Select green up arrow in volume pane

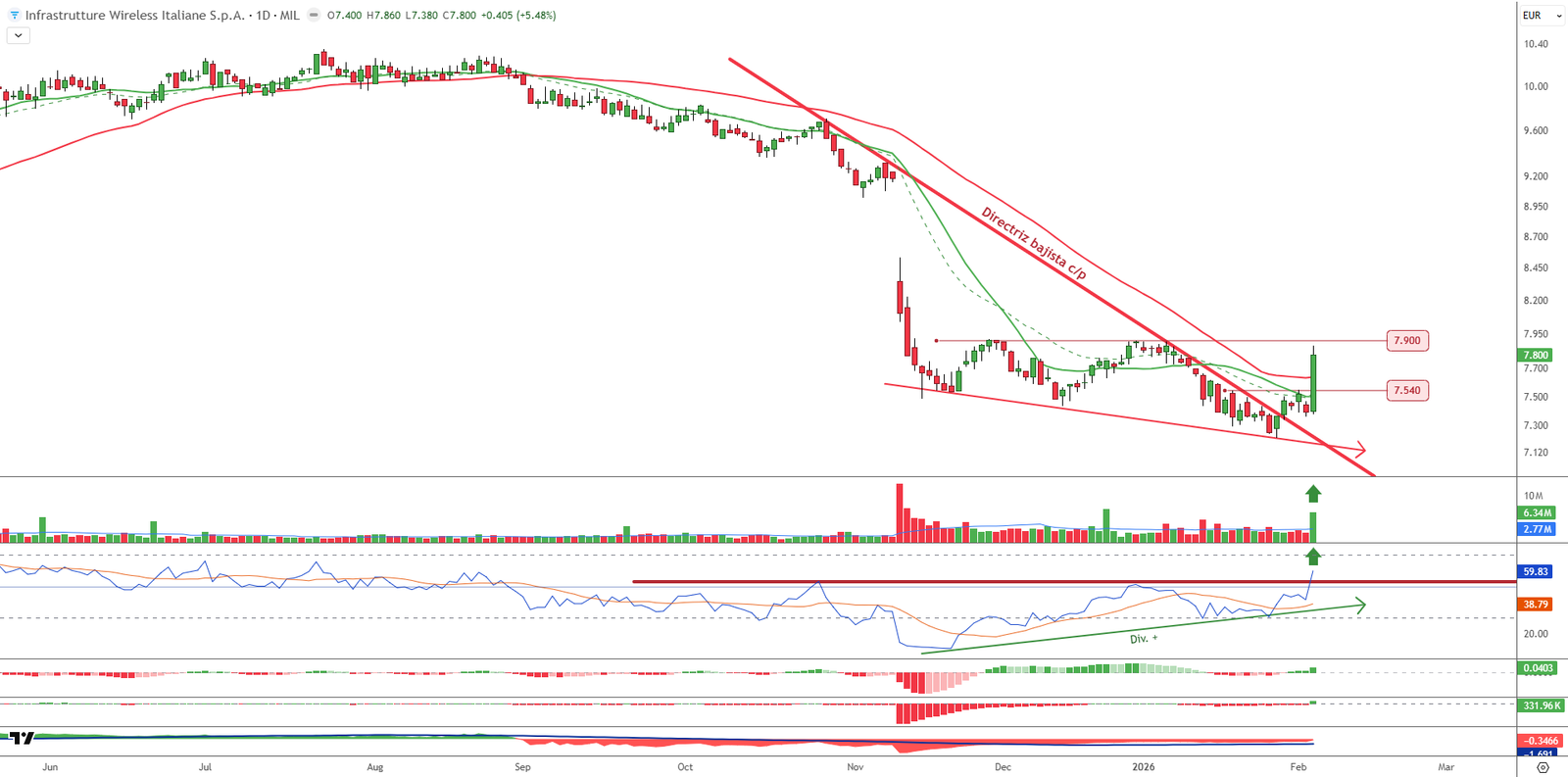tap(1313, 494)
